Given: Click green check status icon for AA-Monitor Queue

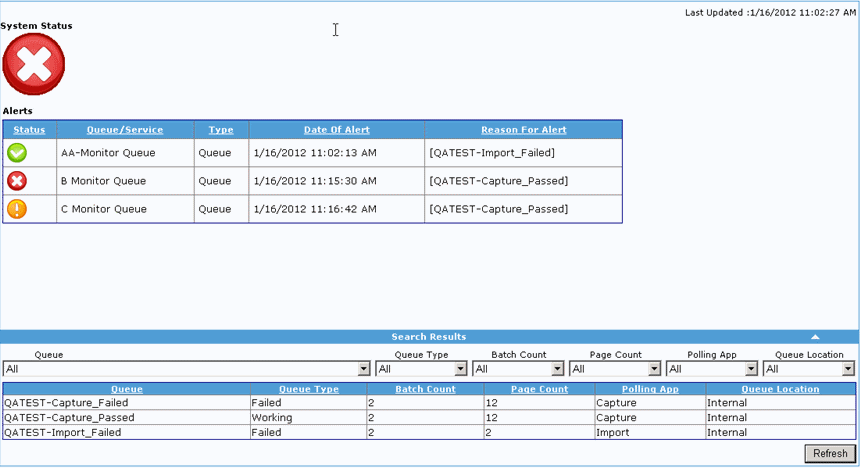Looking at the screenshot, I should [17, 153].
